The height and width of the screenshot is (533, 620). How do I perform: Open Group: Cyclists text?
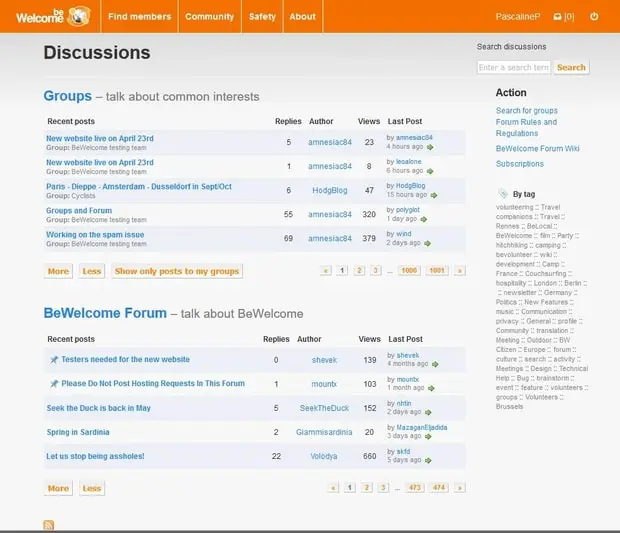click(x=71, y=196)
